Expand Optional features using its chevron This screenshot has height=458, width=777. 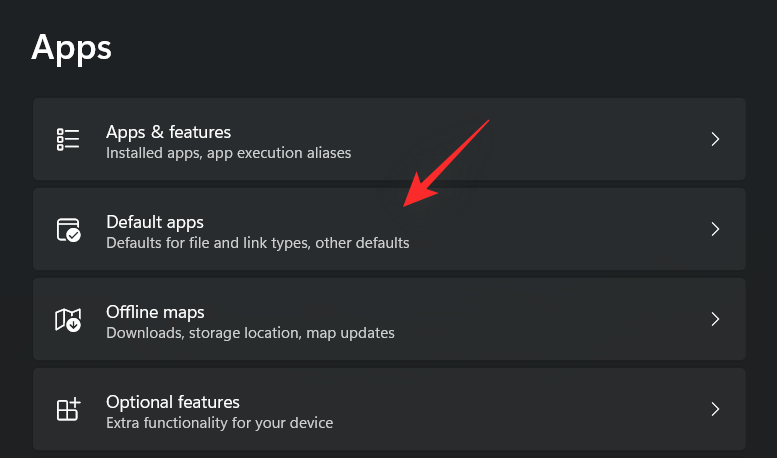click(x=715, y=409)
